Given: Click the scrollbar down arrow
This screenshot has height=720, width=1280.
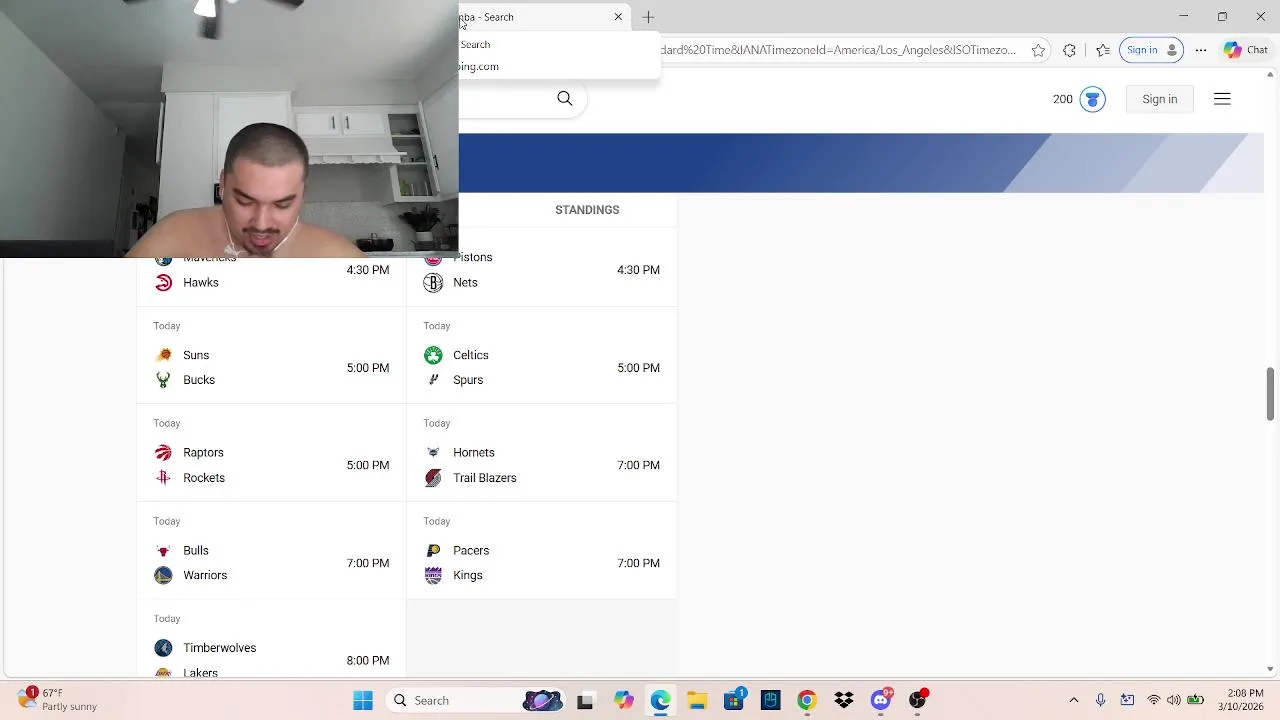Looking at the screenshot, I should [1271, 669].
